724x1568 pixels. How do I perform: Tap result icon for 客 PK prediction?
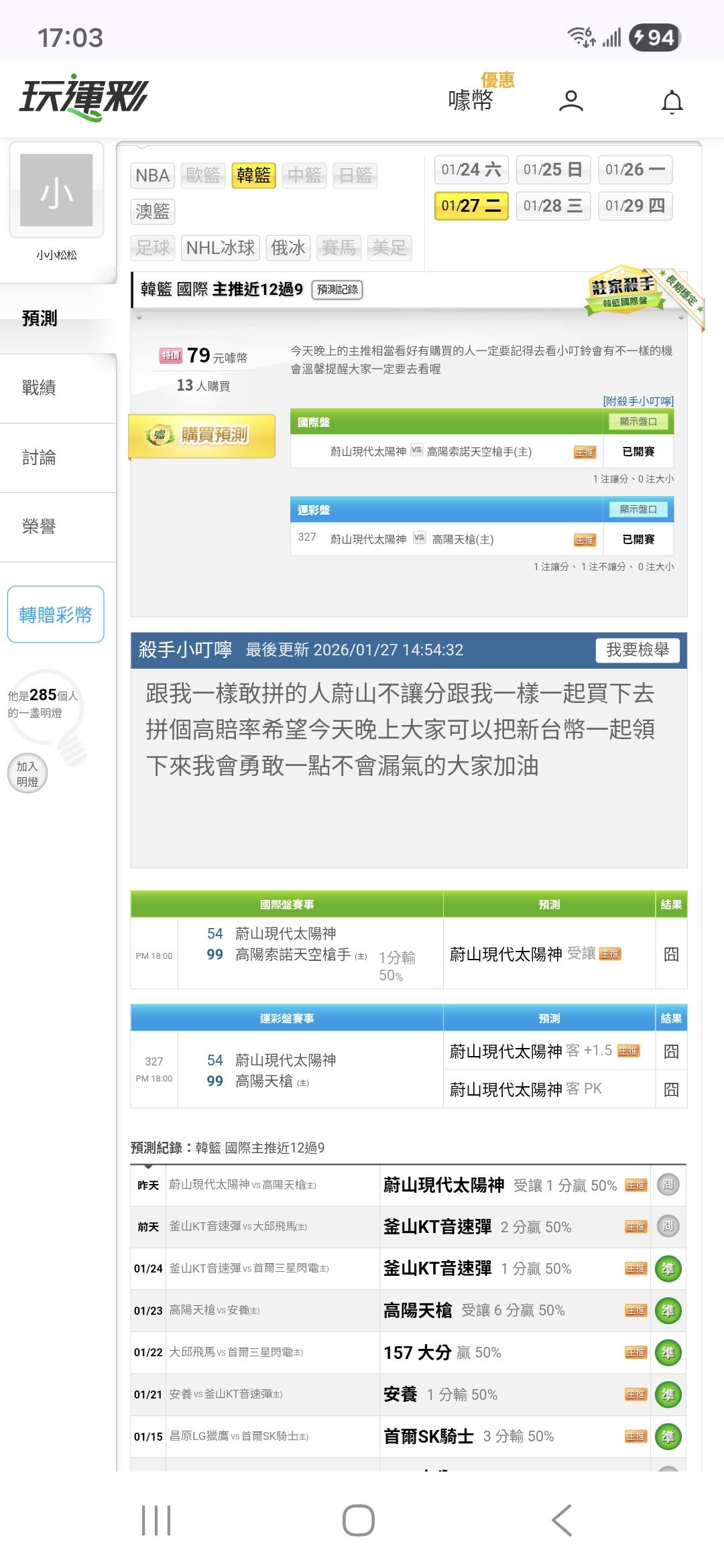[671, 1089]
